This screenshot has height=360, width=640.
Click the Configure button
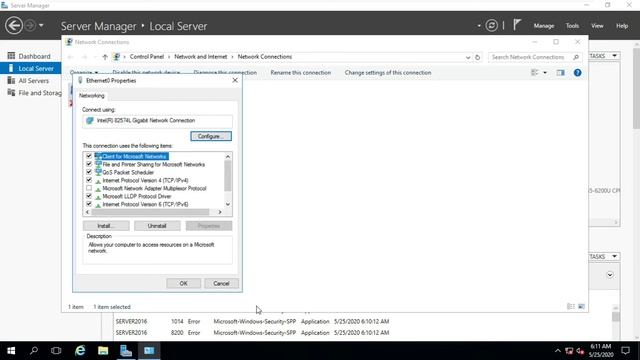(x=211, y=136)
